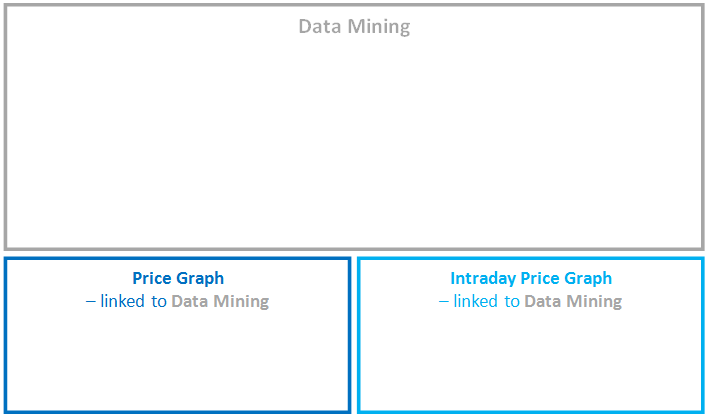Select the Price Graph bold heading
The width and height of the screenshot is (710, 418).
(178, 278)
